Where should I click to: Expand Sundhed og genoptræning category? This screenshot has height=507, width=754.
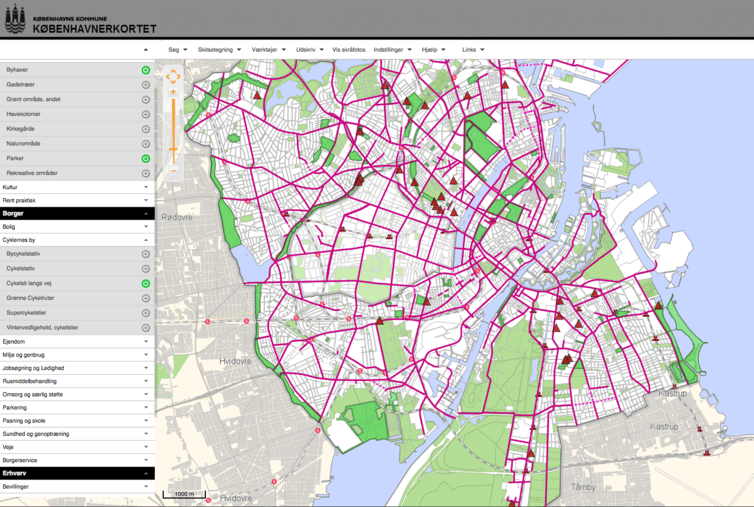[x=77, y=434]
